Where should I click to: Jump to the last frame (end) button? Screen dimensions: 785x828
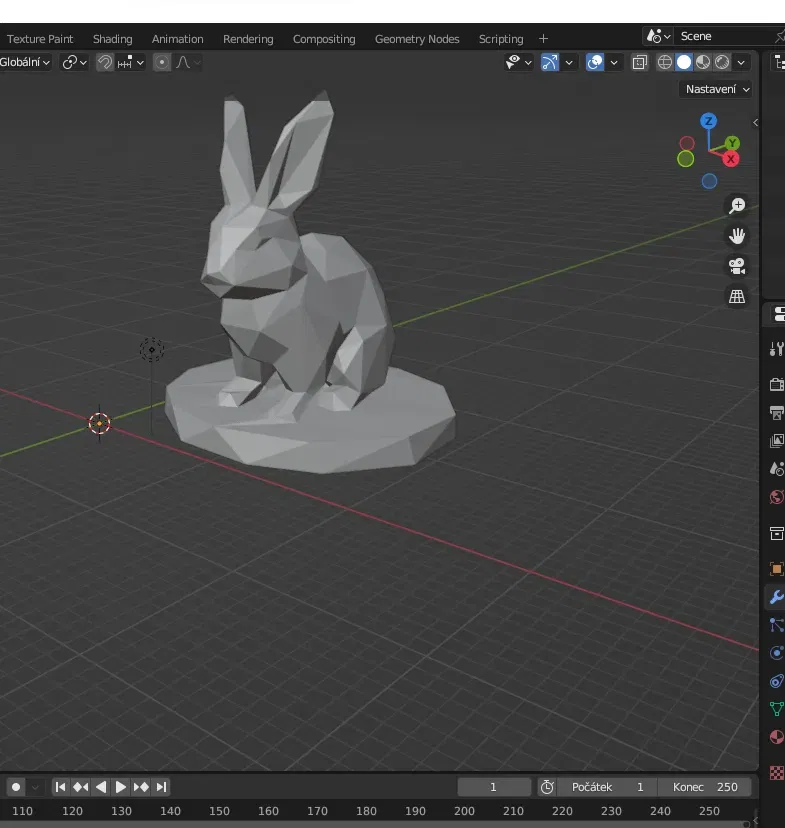pyautogui.click(x=162, y=787)
